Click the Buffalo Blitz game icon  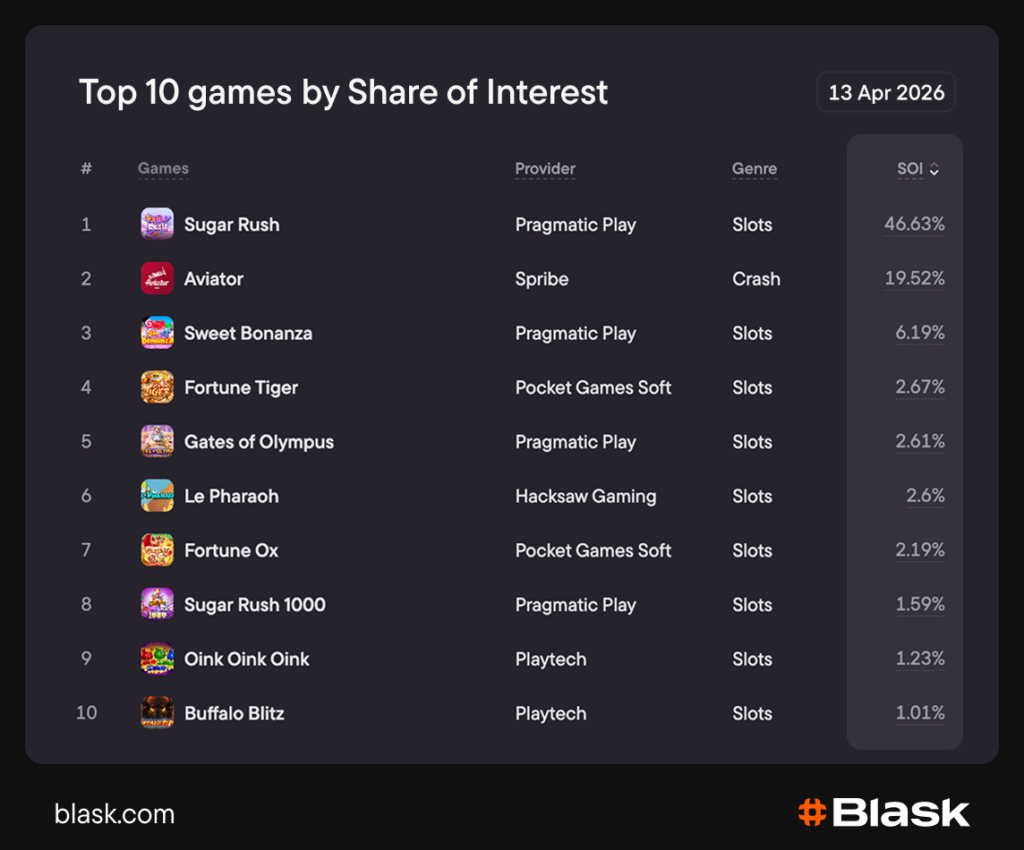tap(157, 713)
